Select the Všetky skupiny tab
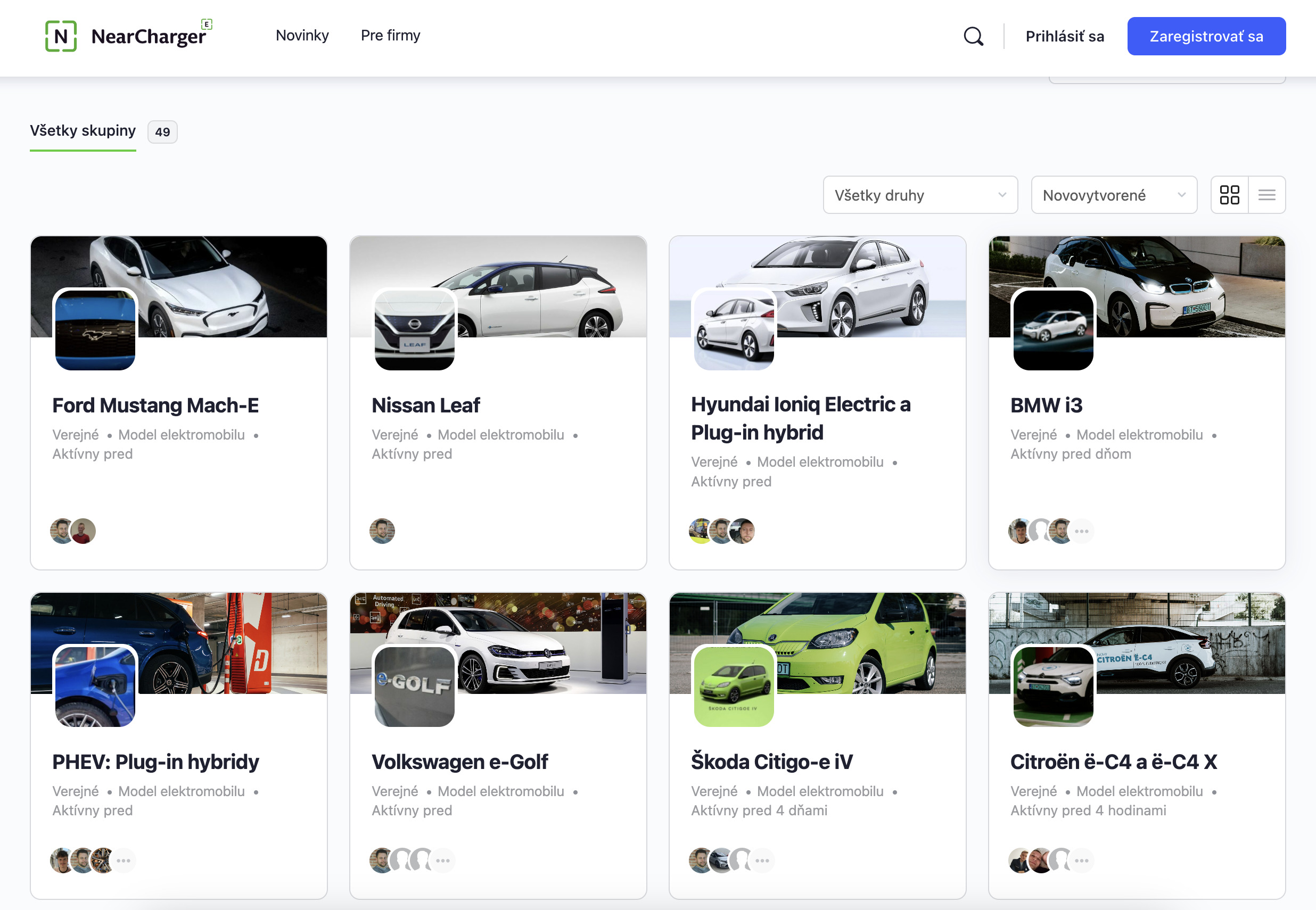Image resolution: width=1316 pixels, height=910 pixels. 83,130
